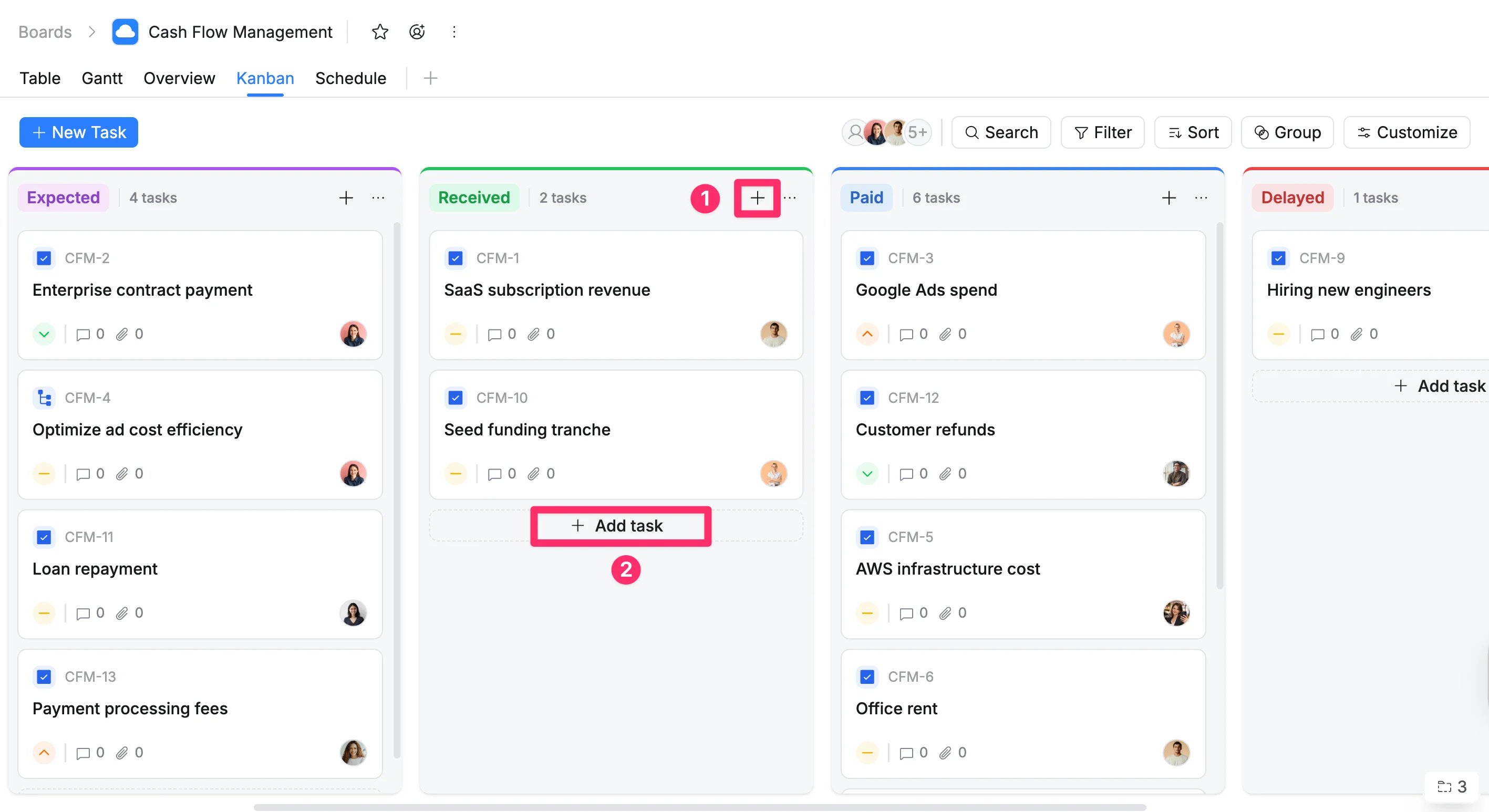Screen dimensions: 1489x812
Task: Click comment icon on Loan repayment card
Action: pos(83,613)
